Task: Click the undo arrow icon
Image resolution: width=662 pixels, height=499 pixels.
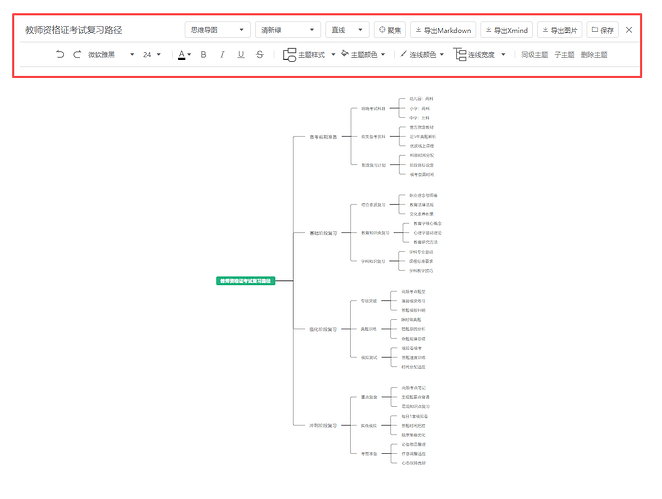Action: 60,55
